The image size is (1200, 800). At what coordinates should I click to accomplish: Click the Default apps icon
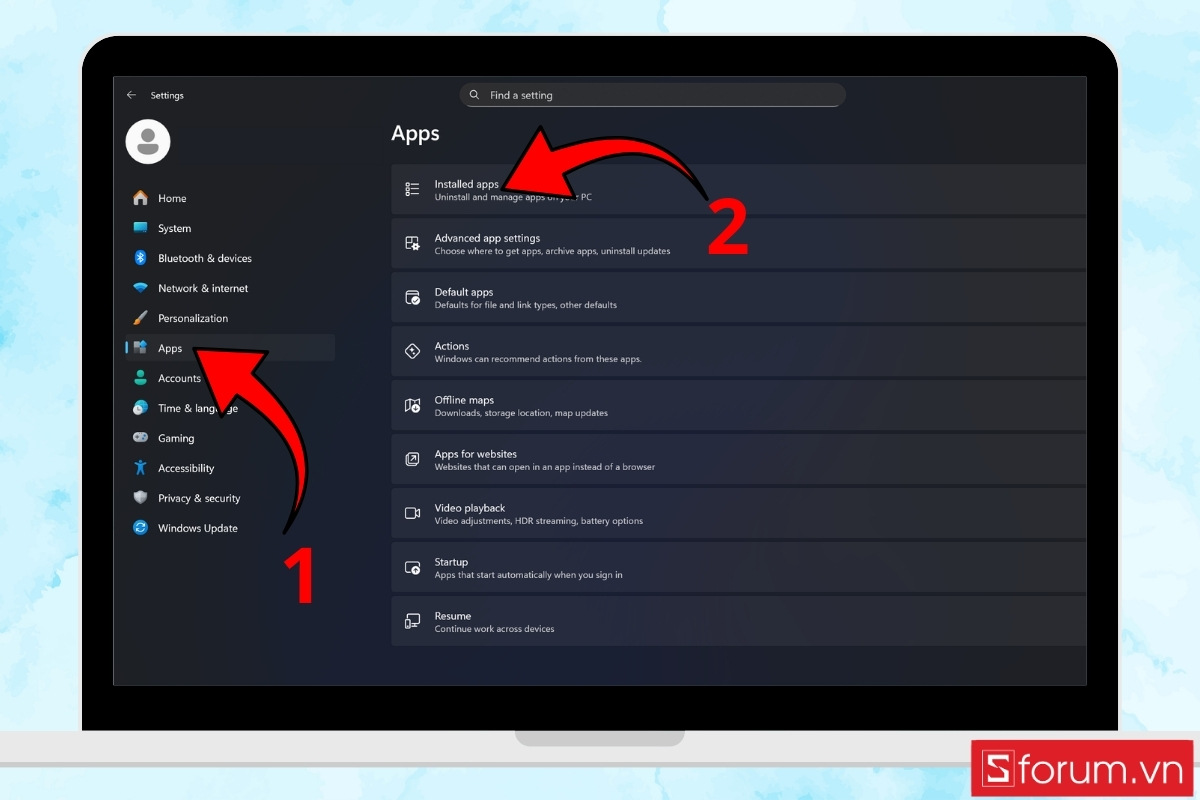point(412,297)
